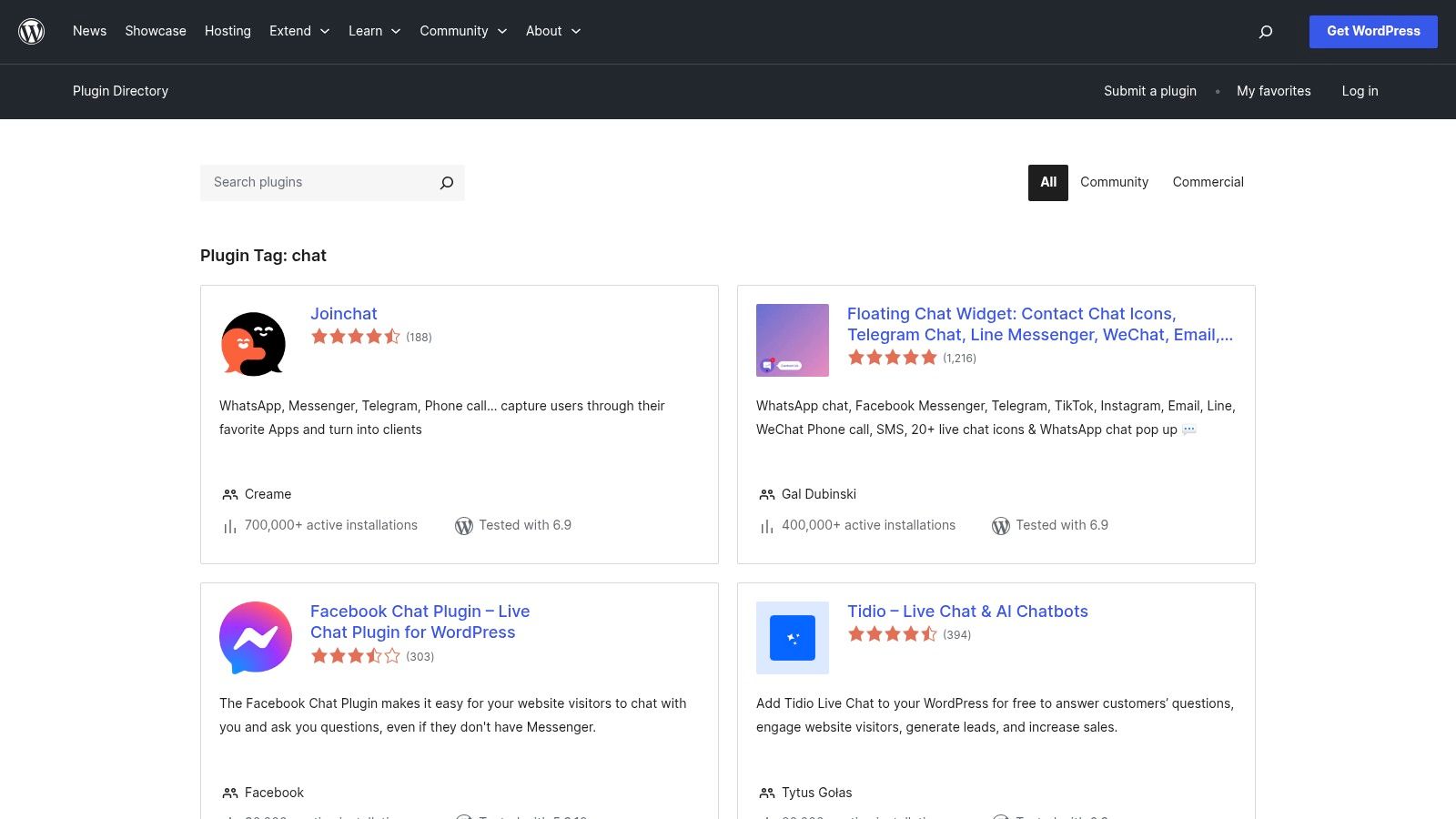Click the review count (394)
This screenshot has height=819, width=1456.
coord(956,635)
